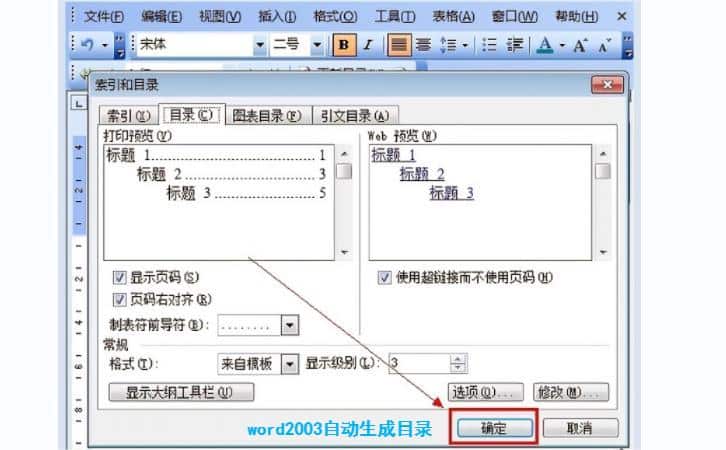Open the font size 二号 dropdown
This screenshot has height=450, width=726.
pyautogui.click(x=317, y=45)
